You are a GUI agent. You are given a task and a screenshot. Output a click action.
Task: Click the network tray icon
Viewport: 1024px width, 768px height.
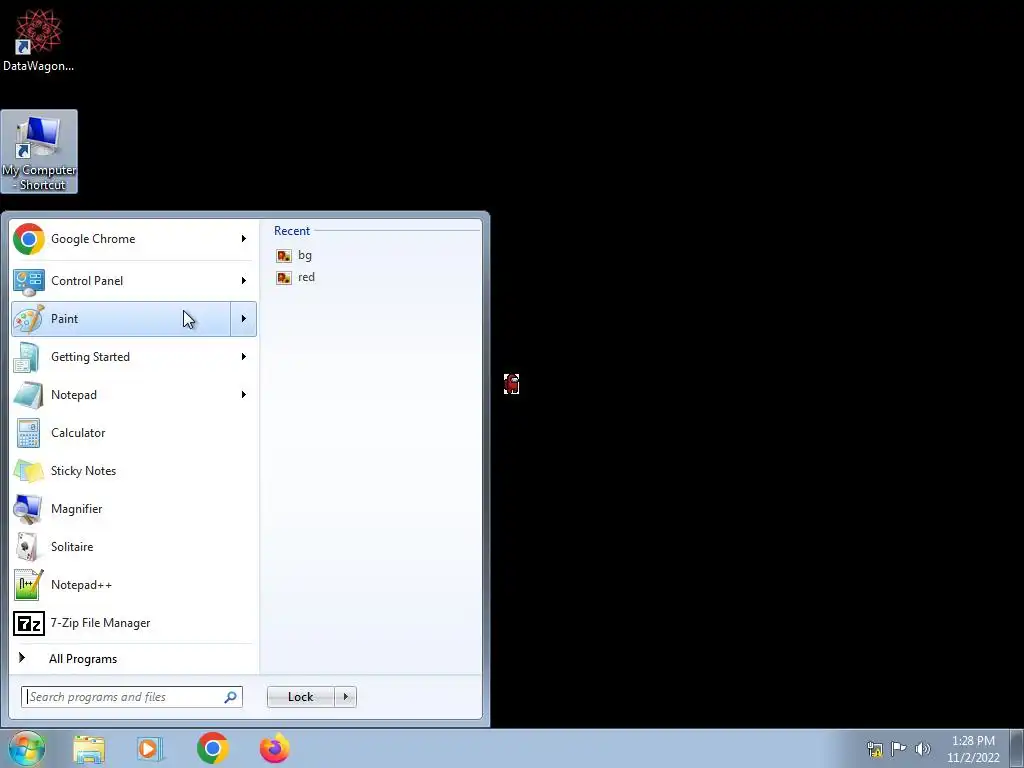click(x=874, y=749)
